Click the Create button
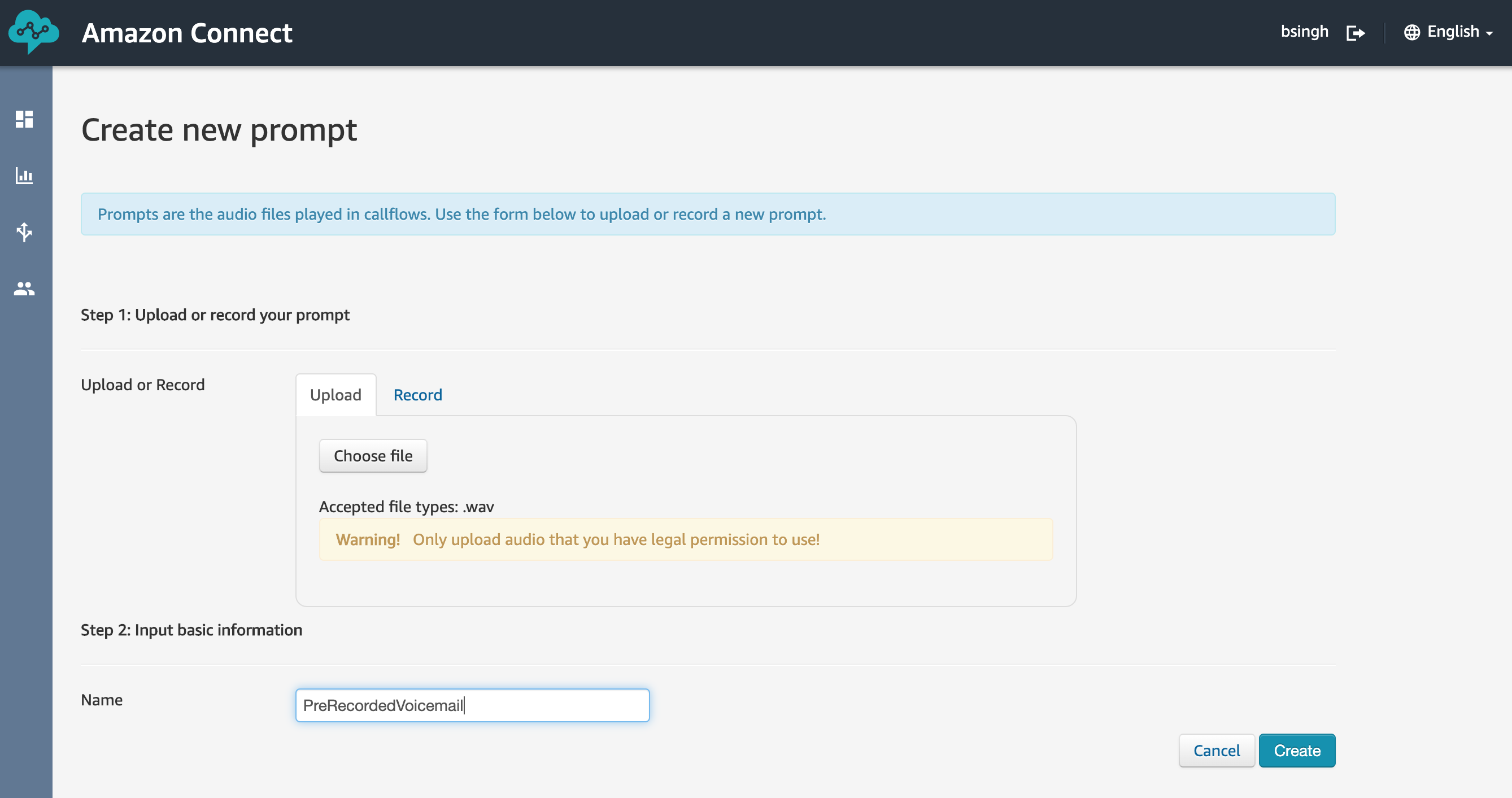This screenshot has width=1512, height=798. [1297, 751]
